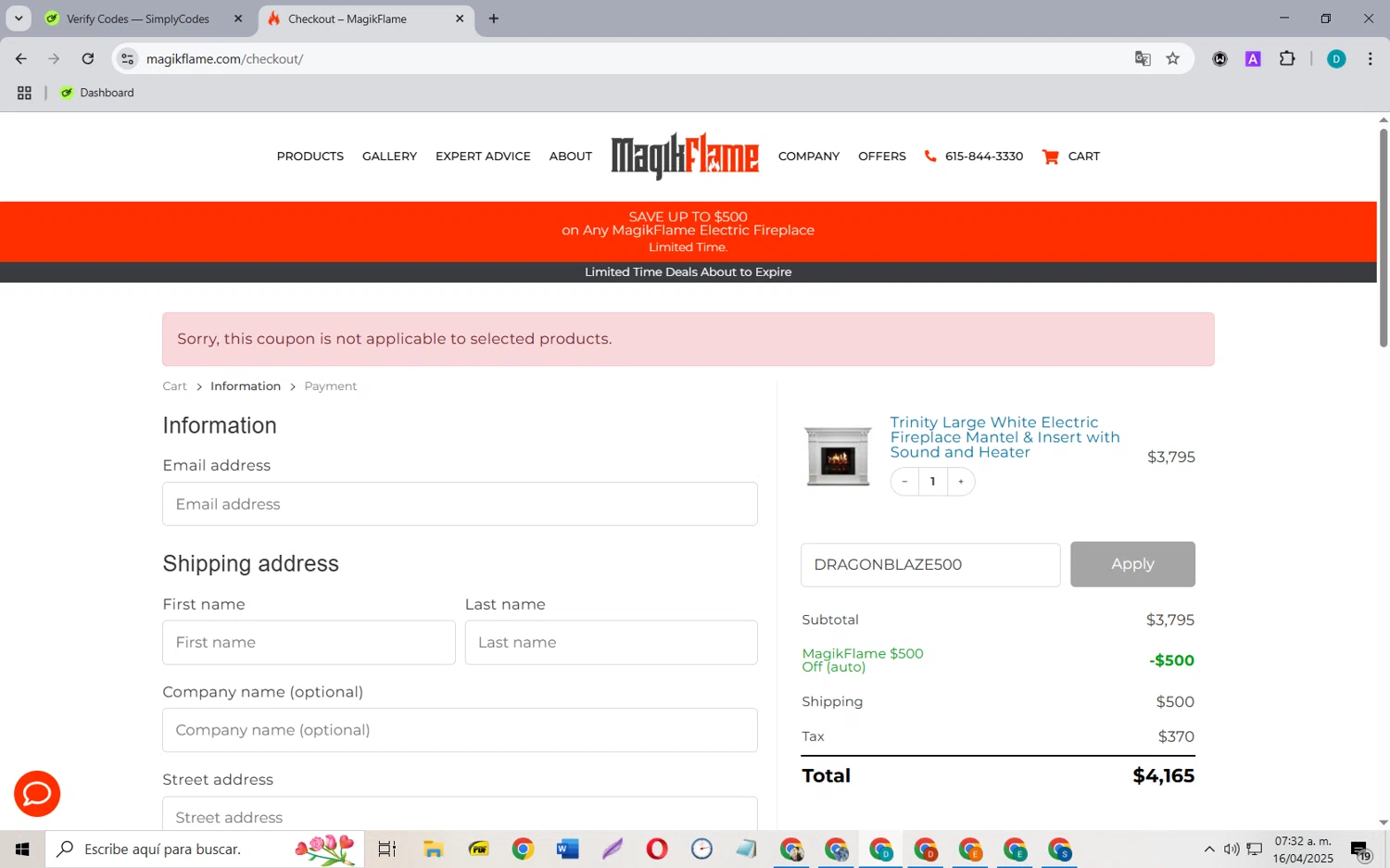Open the live chat bubble

[x=37, y=794]
